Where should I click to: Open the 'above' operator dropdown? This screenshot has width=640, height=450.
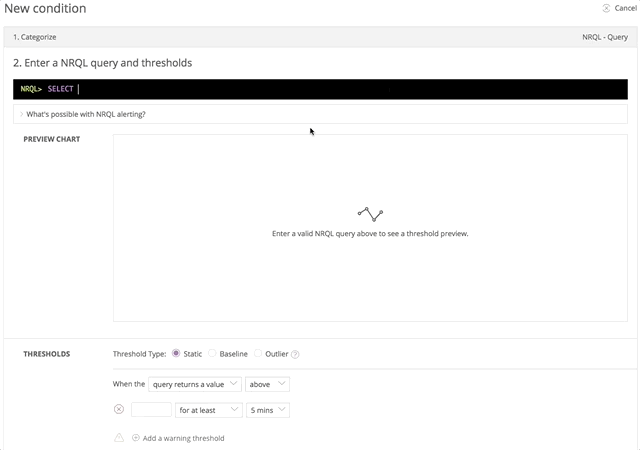click(268, 384)
